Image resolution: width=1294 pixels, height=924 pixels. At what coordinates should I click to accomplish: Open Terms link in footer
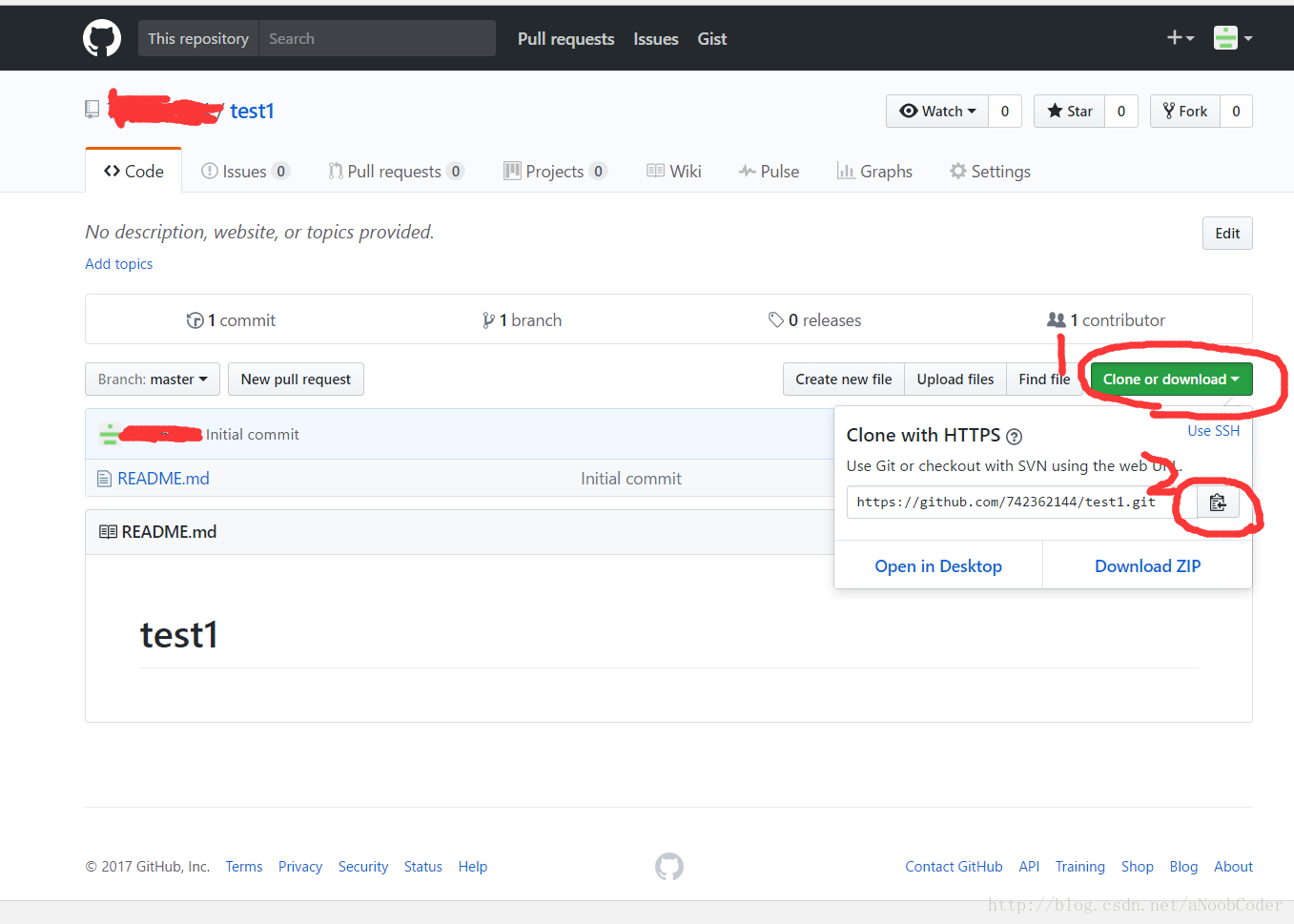[x=244, y=866]
